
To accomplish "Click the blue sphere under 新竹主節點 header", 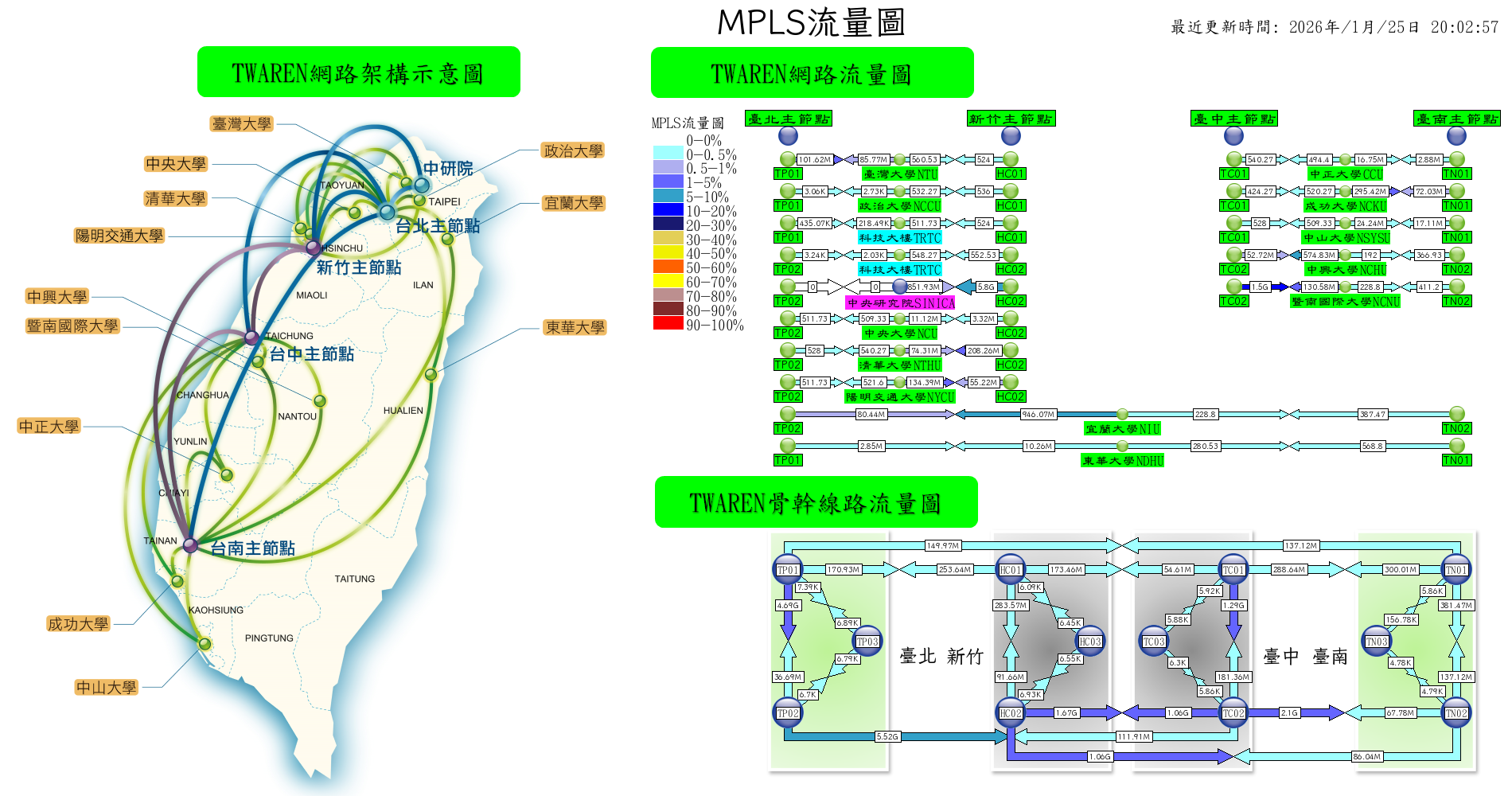I will click(1011, 135).
